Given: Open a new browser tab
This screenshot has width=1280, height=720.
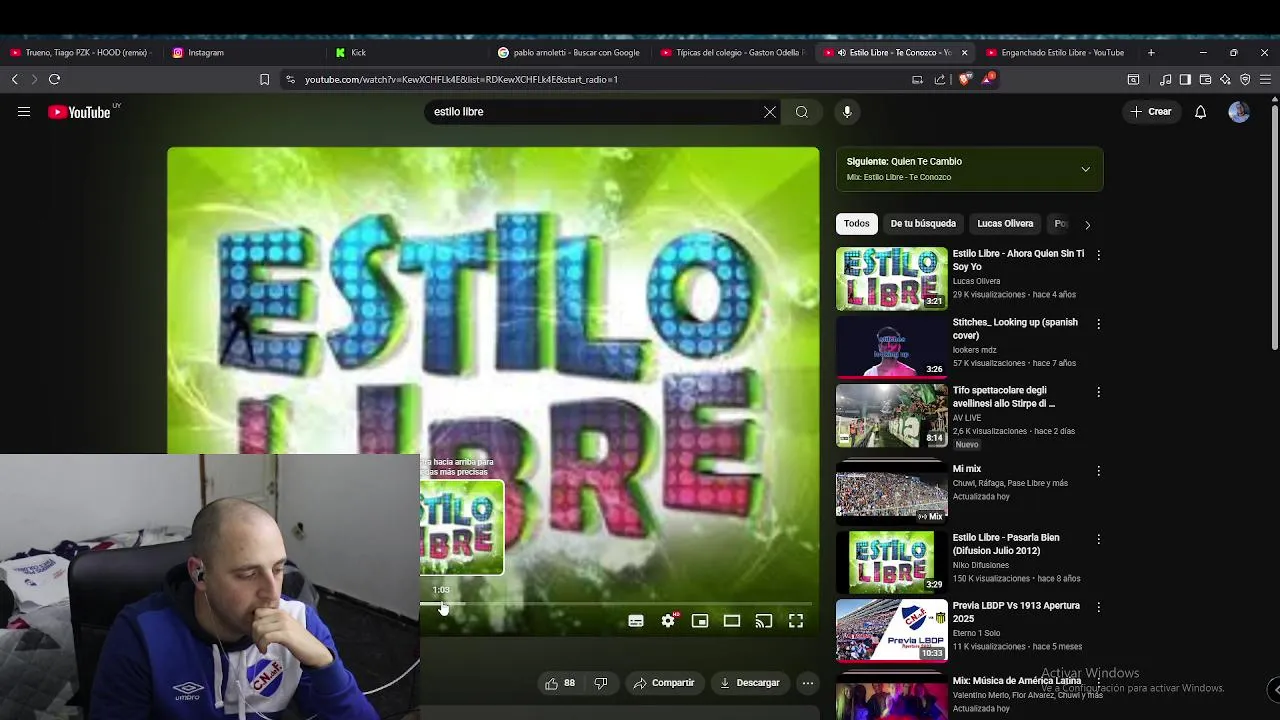Looking at the screenshot, I should pyautogui.click(x=1151, y=53).
